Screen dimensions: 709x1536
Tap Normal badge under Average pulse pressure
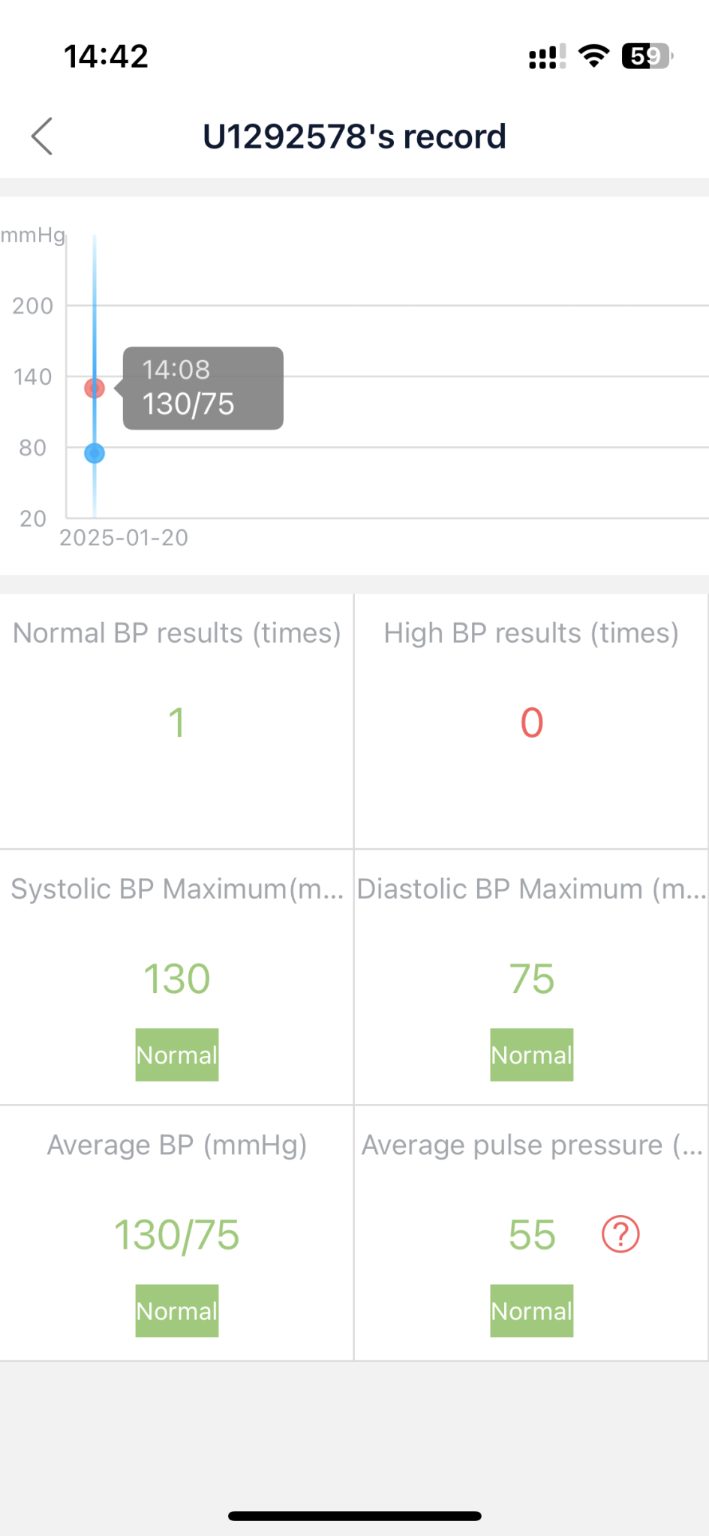click(x=532, y=1311)
